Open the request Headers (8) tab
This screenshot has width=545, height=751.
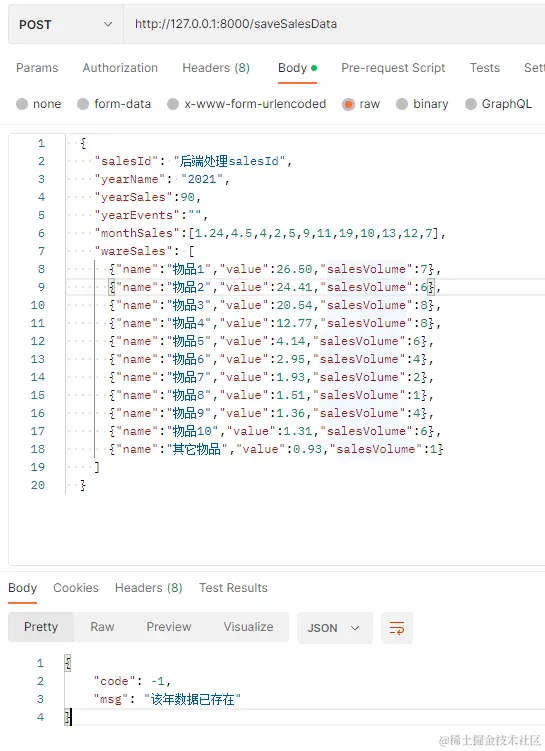click(216, 68)
